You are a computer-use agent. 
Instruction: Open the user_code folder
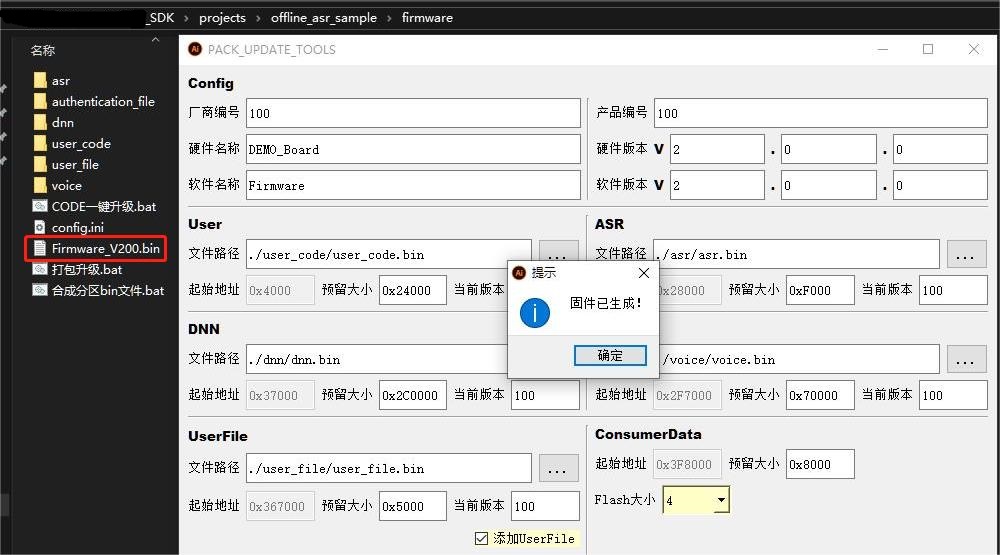point(80,144)
